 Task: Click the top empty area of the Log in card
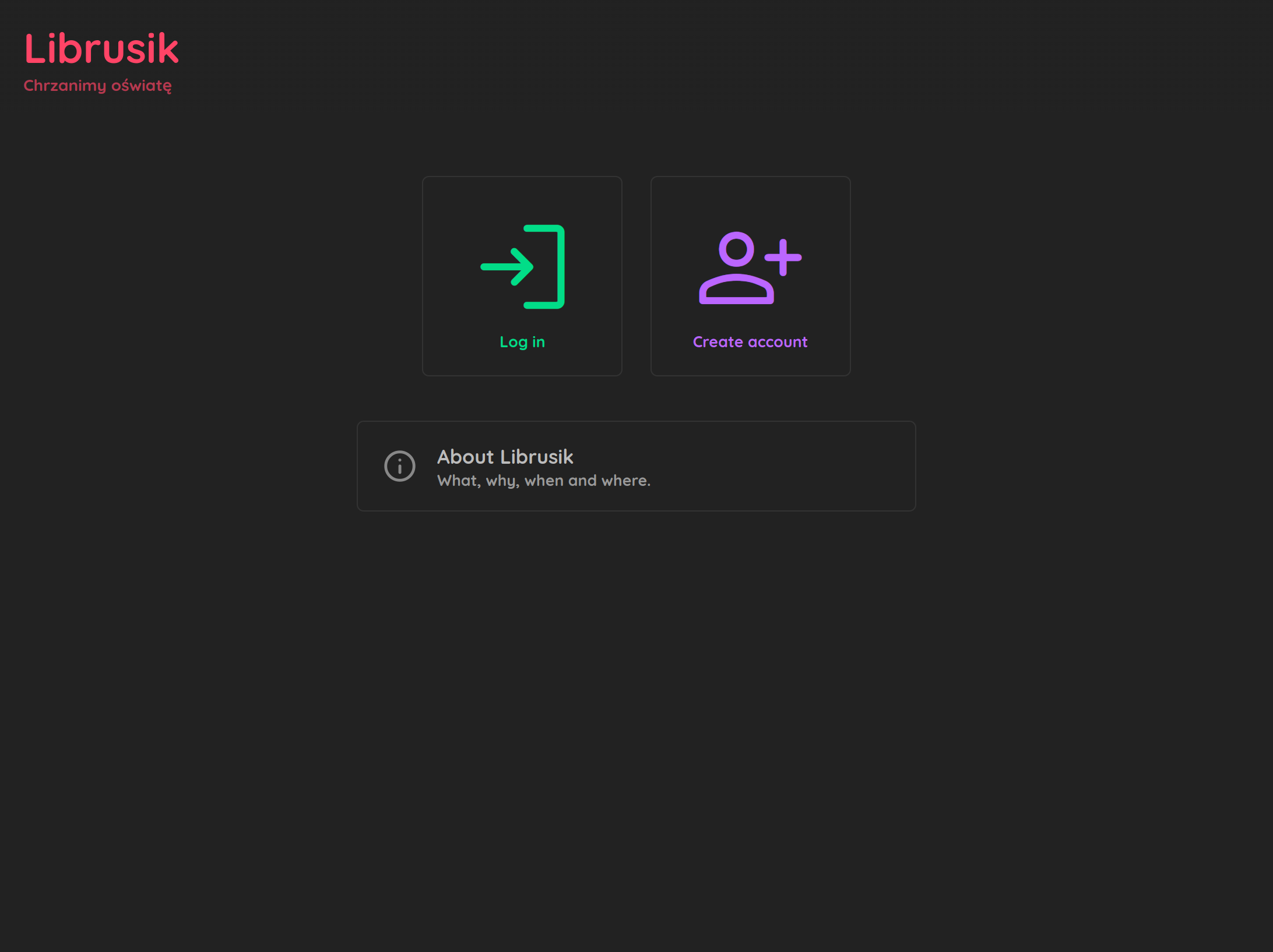[522, 198]
